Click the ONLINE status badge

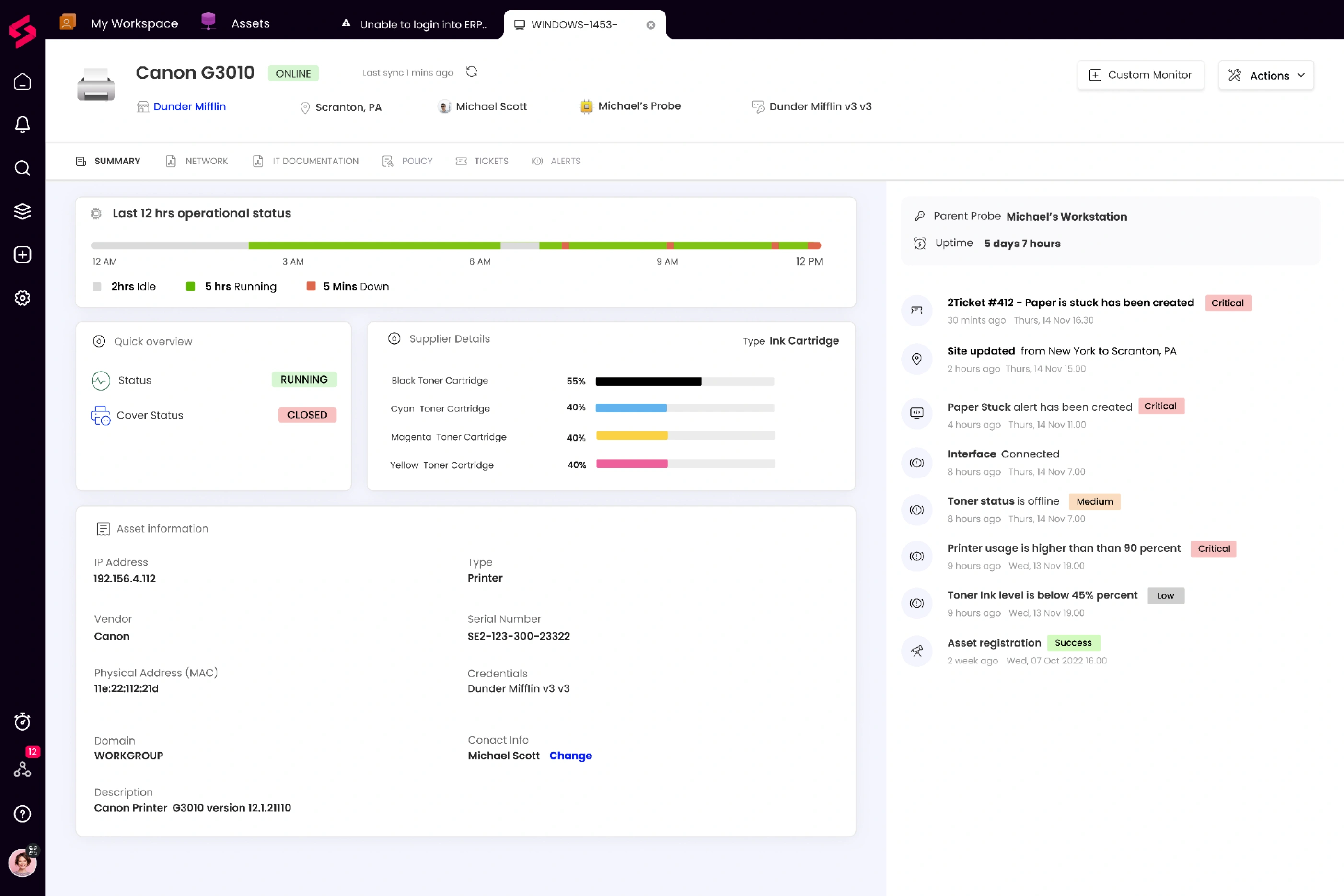pos(293,73)
